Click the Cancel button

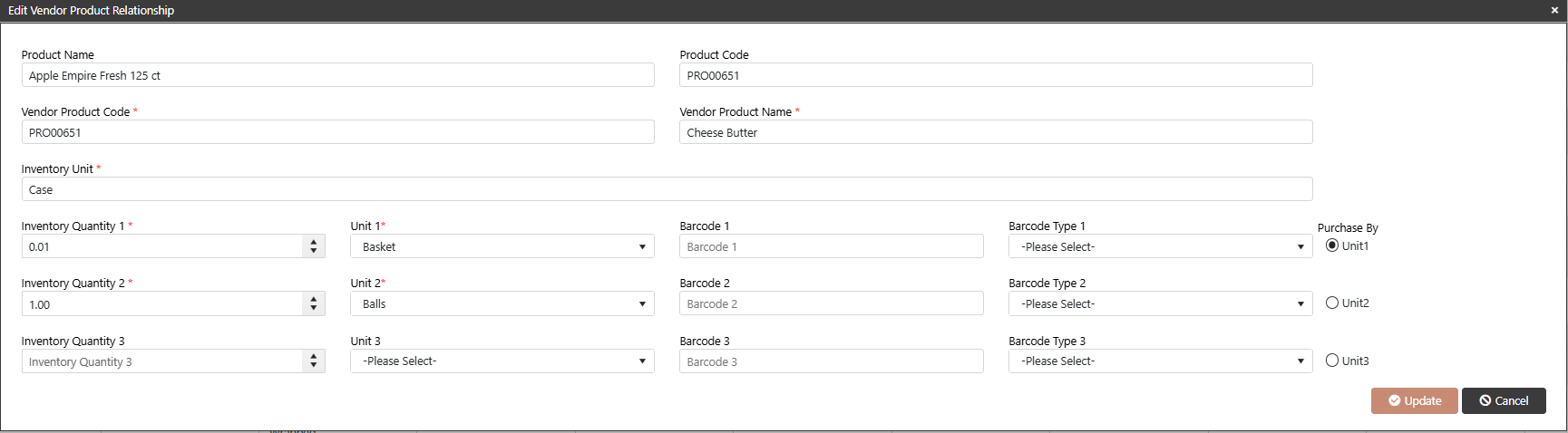point(1504,400)
